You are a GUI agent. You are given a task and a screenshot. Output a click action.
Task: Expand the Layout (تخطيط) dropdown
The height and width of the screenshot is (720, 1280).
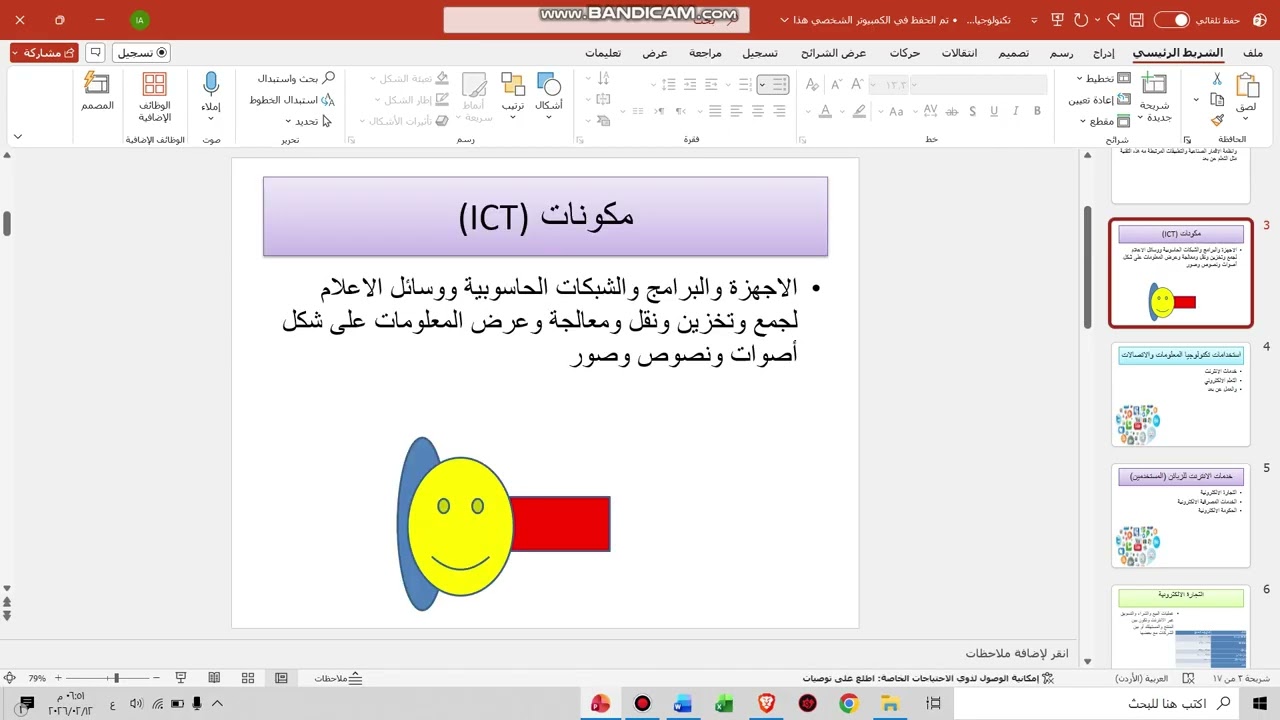tap(1104, 78)
